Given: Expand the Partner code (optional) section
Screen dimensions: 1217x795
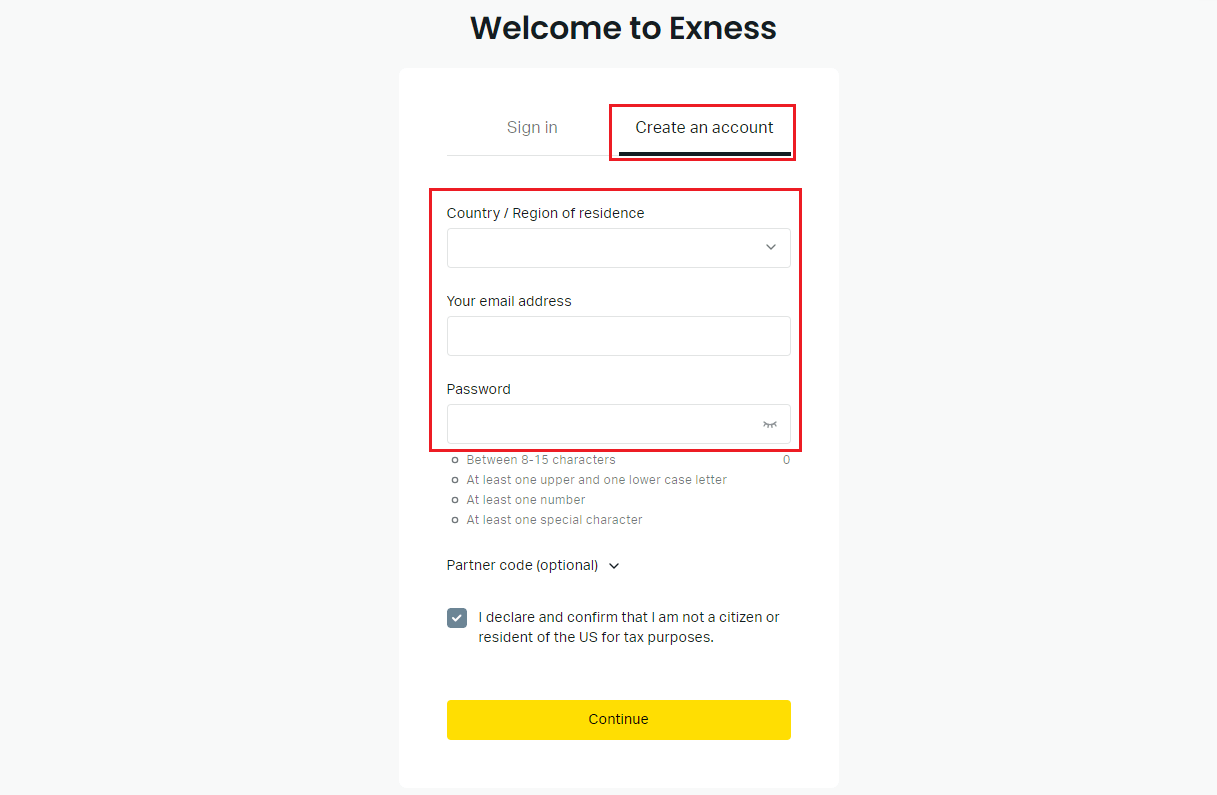Looking at the screenshot, I should pos(533,565).
